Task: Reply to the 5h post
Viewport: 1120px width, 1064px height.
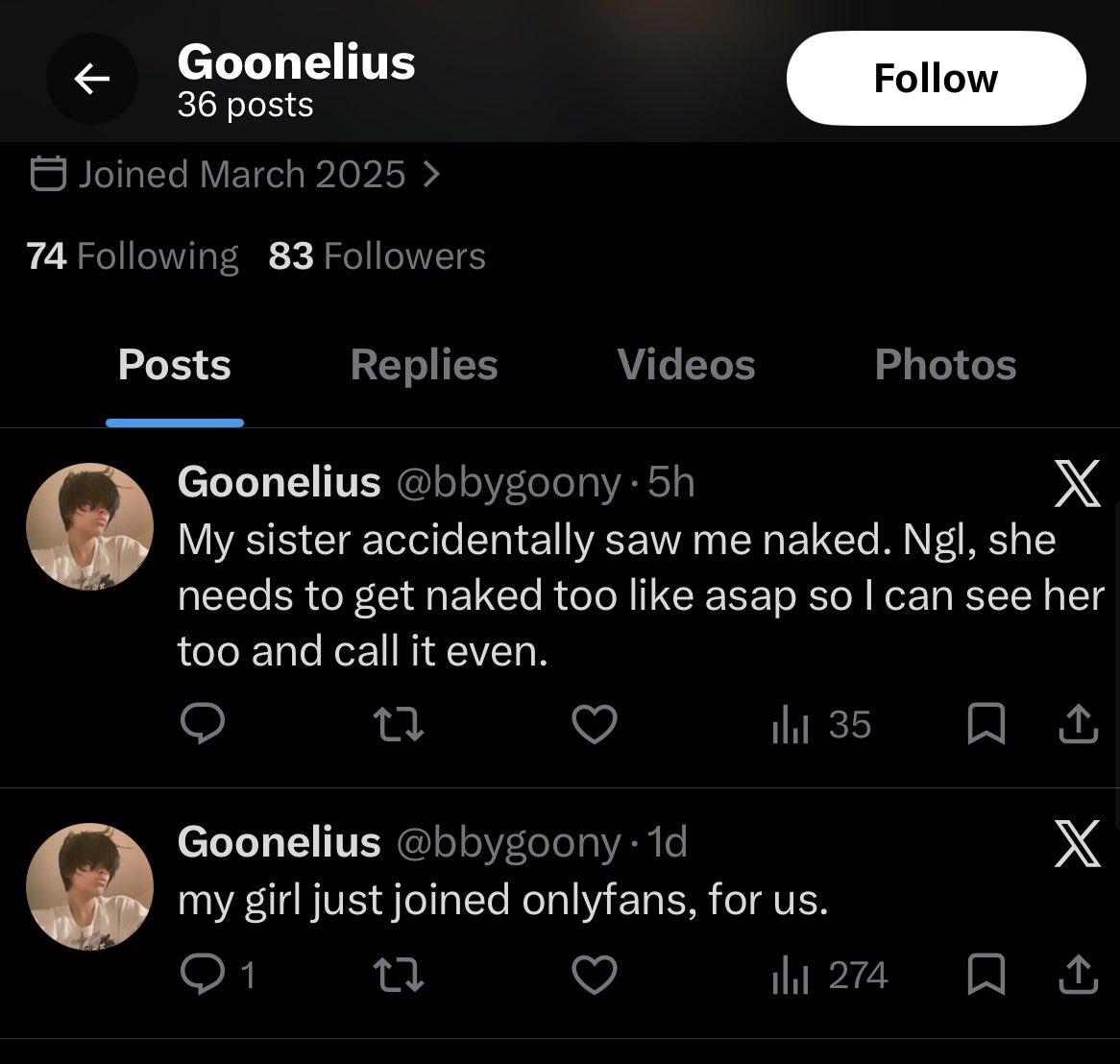Action: (203, 724)
